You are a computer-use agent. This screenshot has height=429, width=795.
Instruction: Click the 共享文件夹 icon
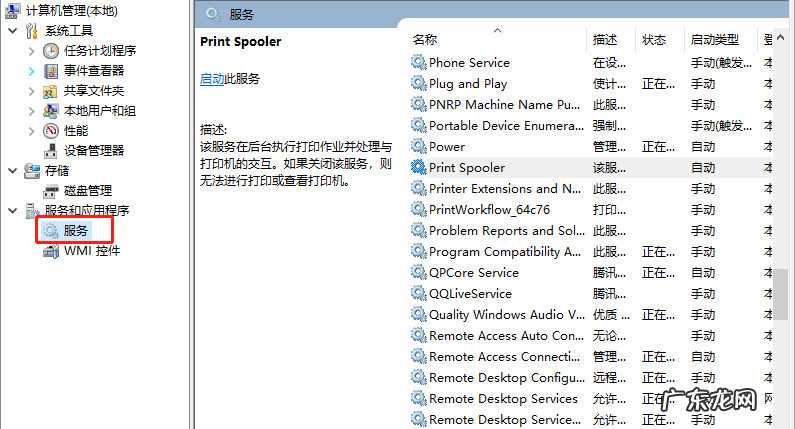tap(50, 91)
